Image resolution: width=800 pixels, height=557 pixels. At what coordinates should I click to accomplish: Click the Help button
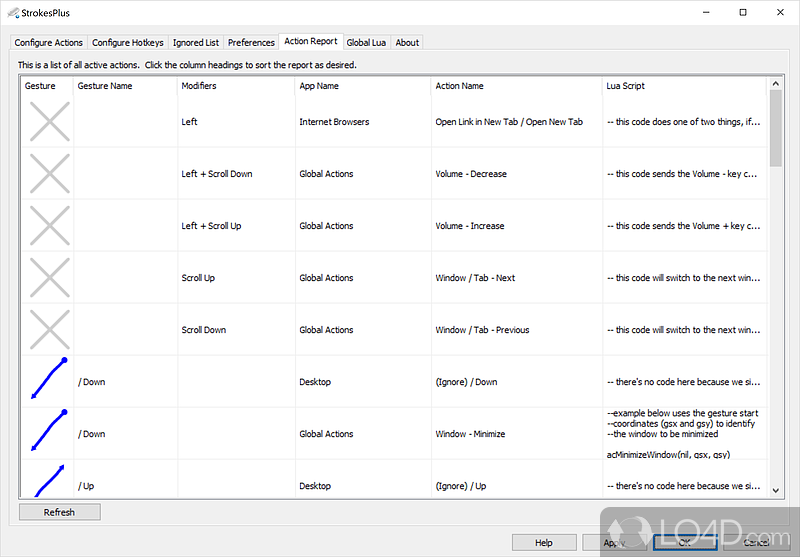coord(544,543)
